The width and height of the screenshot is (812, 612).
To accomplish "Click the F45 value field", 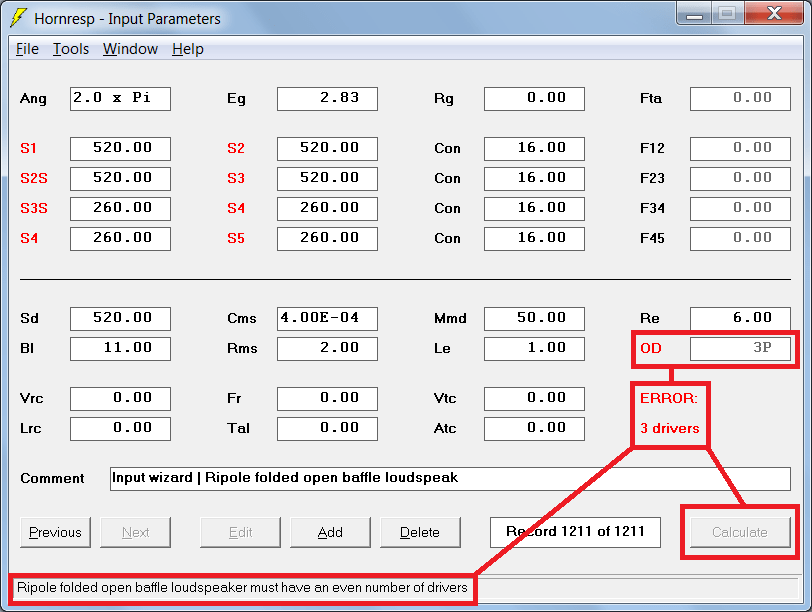I will coord(741,239).
